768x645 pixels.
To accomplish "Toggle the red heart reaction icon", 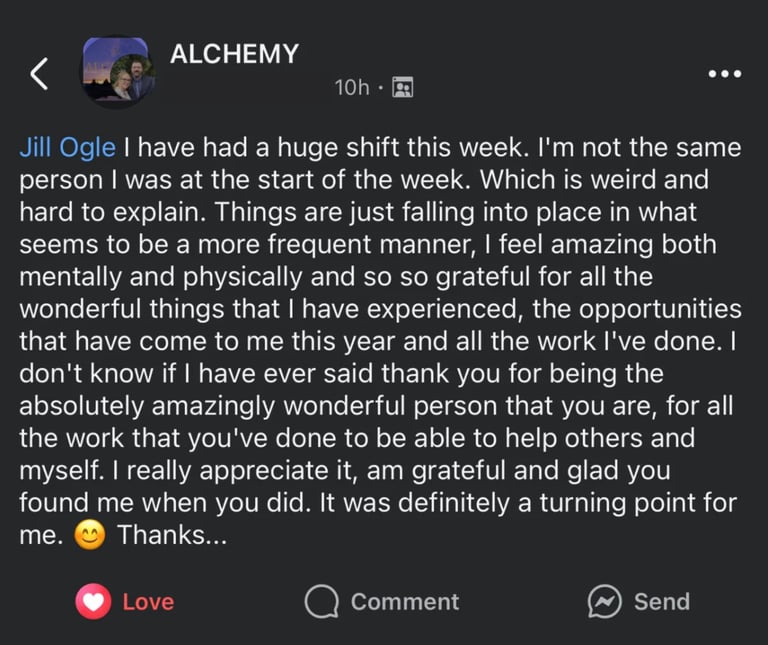I will [93, 602].
